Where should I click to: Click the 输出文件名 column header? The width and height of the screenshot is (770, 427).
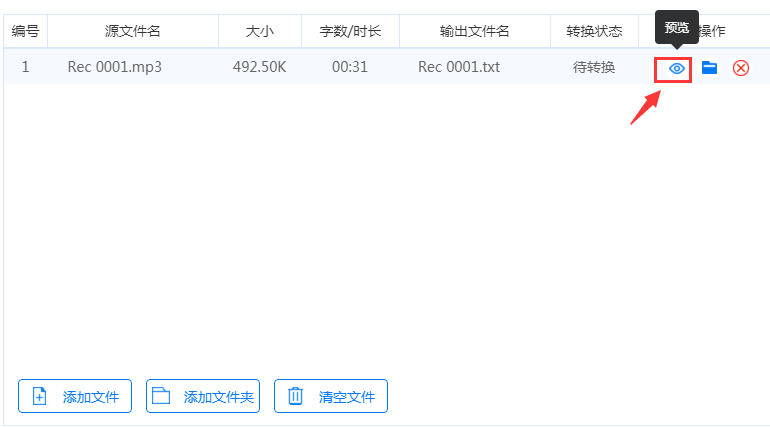click(474, 31)
